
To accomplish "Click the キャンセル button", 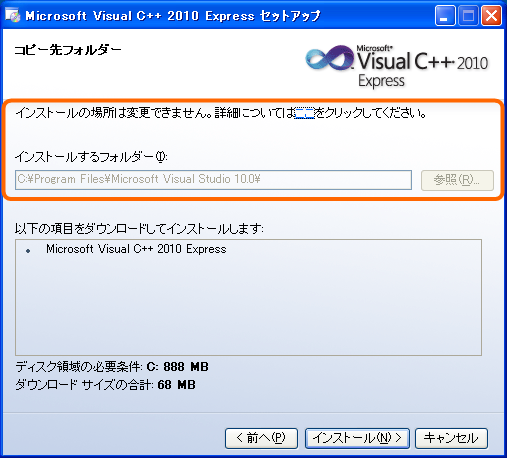I will click(x=451, y=438).
